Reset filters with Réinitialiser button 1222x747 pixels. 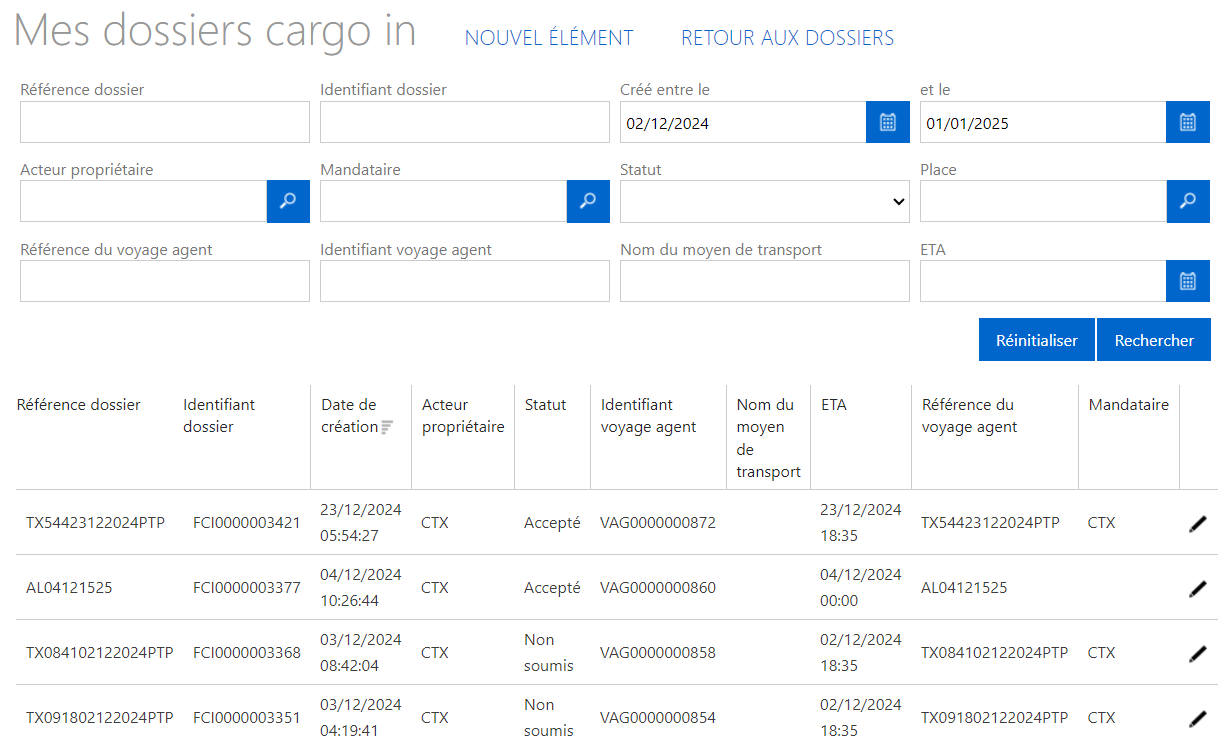pos(1036,340)
